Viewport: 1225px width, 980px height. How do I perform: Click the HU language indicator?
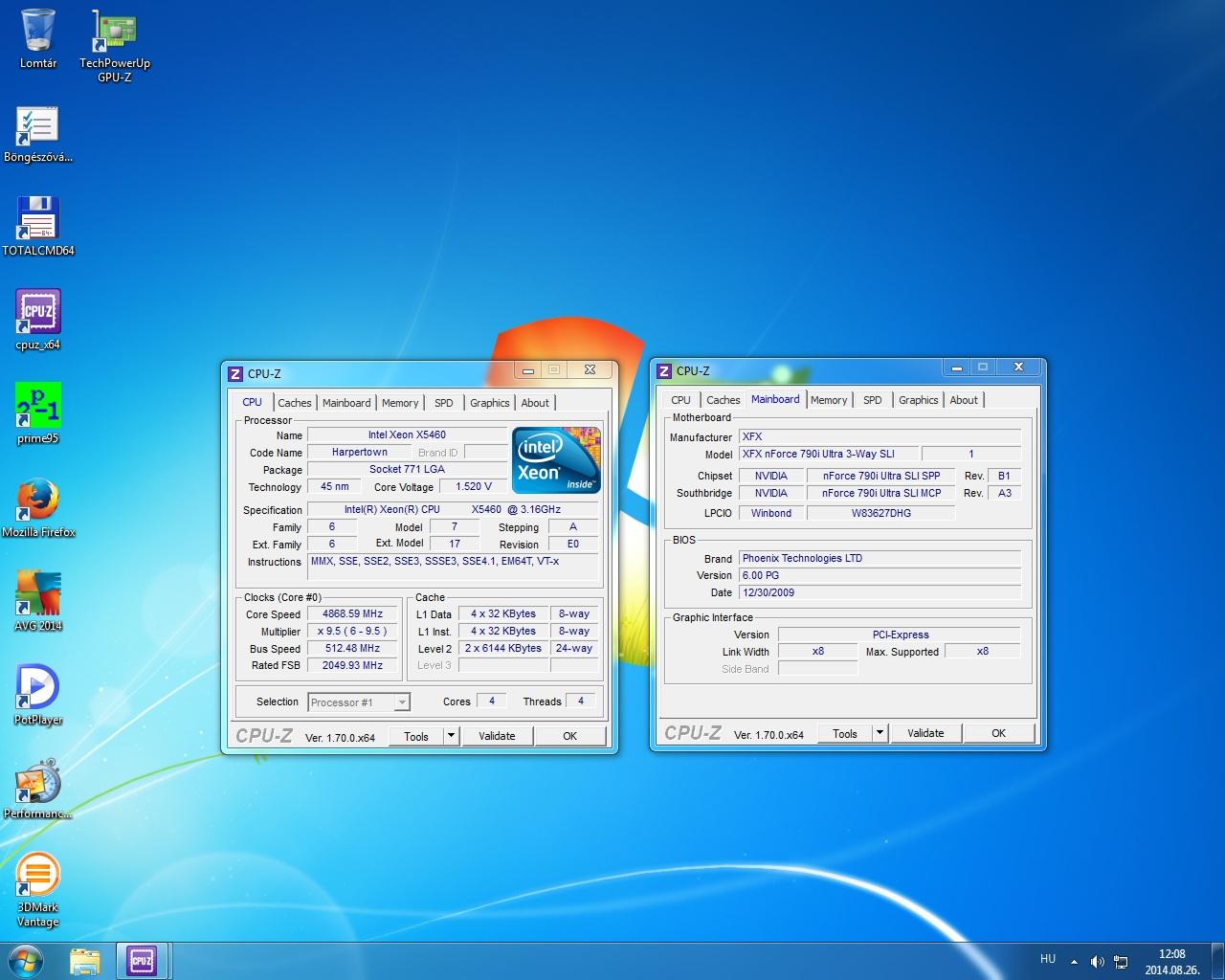(1048, 959)
